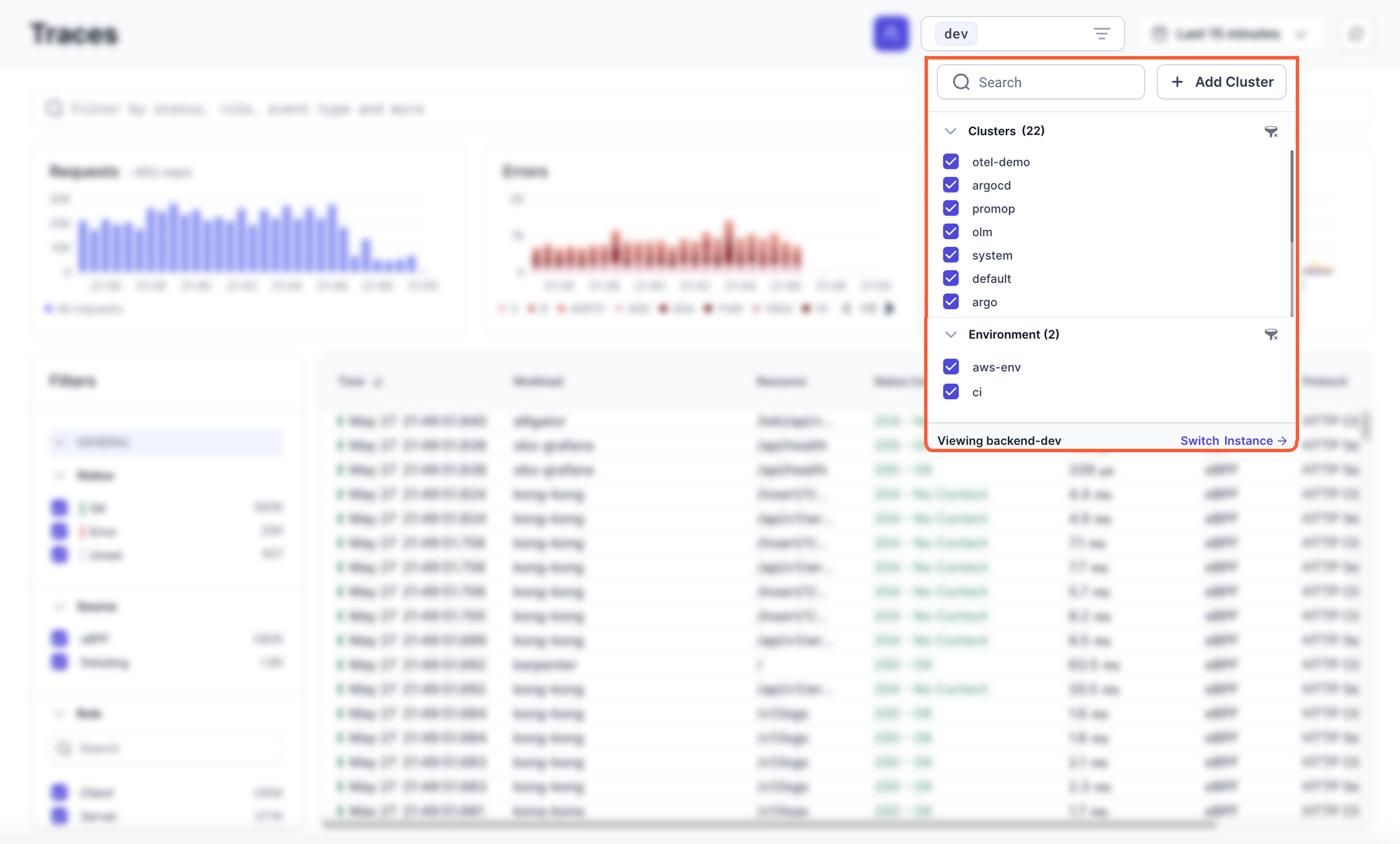Click the clusters list scrollbar
The height and width of the screenshot is (844, 1400).
click(x=1291, y=196)
